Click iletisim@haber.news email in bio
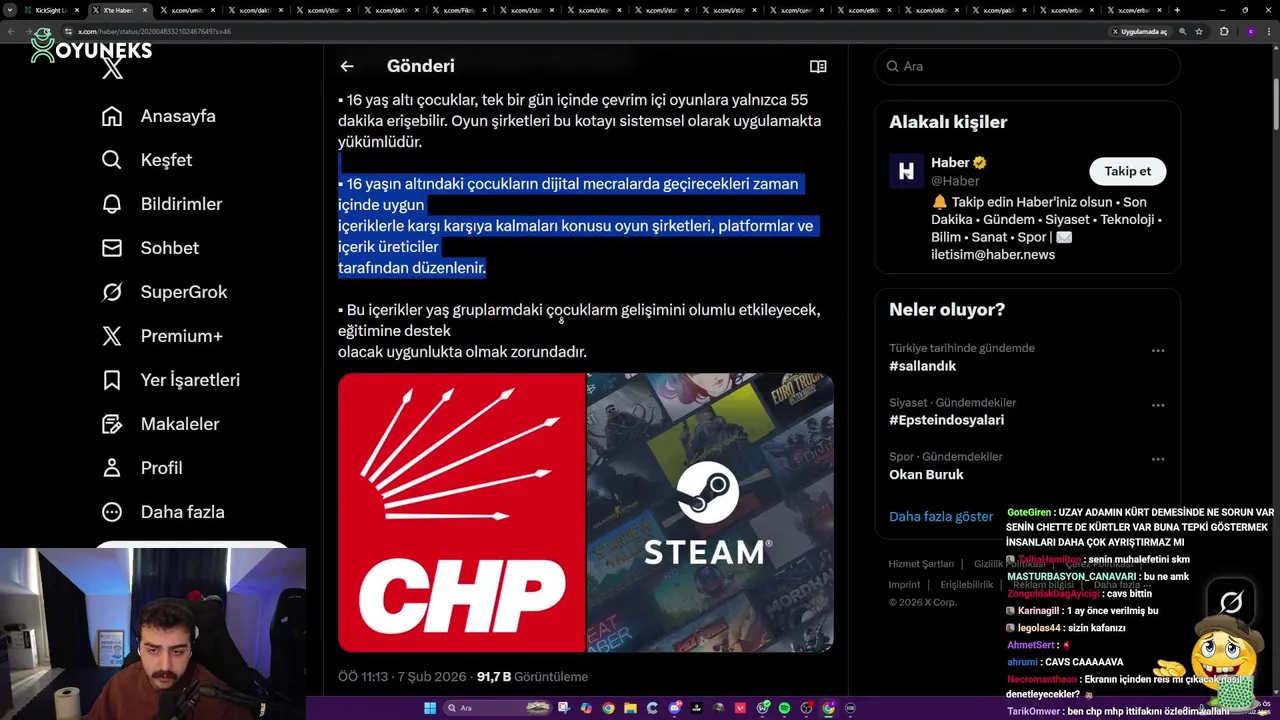This screenshot has height=720, width=1280. click(993, 254)
